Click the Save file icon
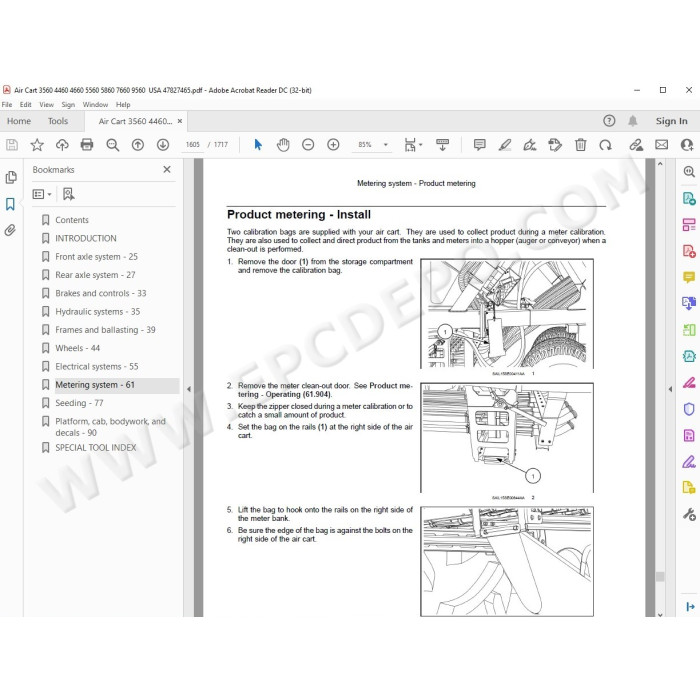The width and height of the screenshot is (700, 700). (x=12, y=145)
